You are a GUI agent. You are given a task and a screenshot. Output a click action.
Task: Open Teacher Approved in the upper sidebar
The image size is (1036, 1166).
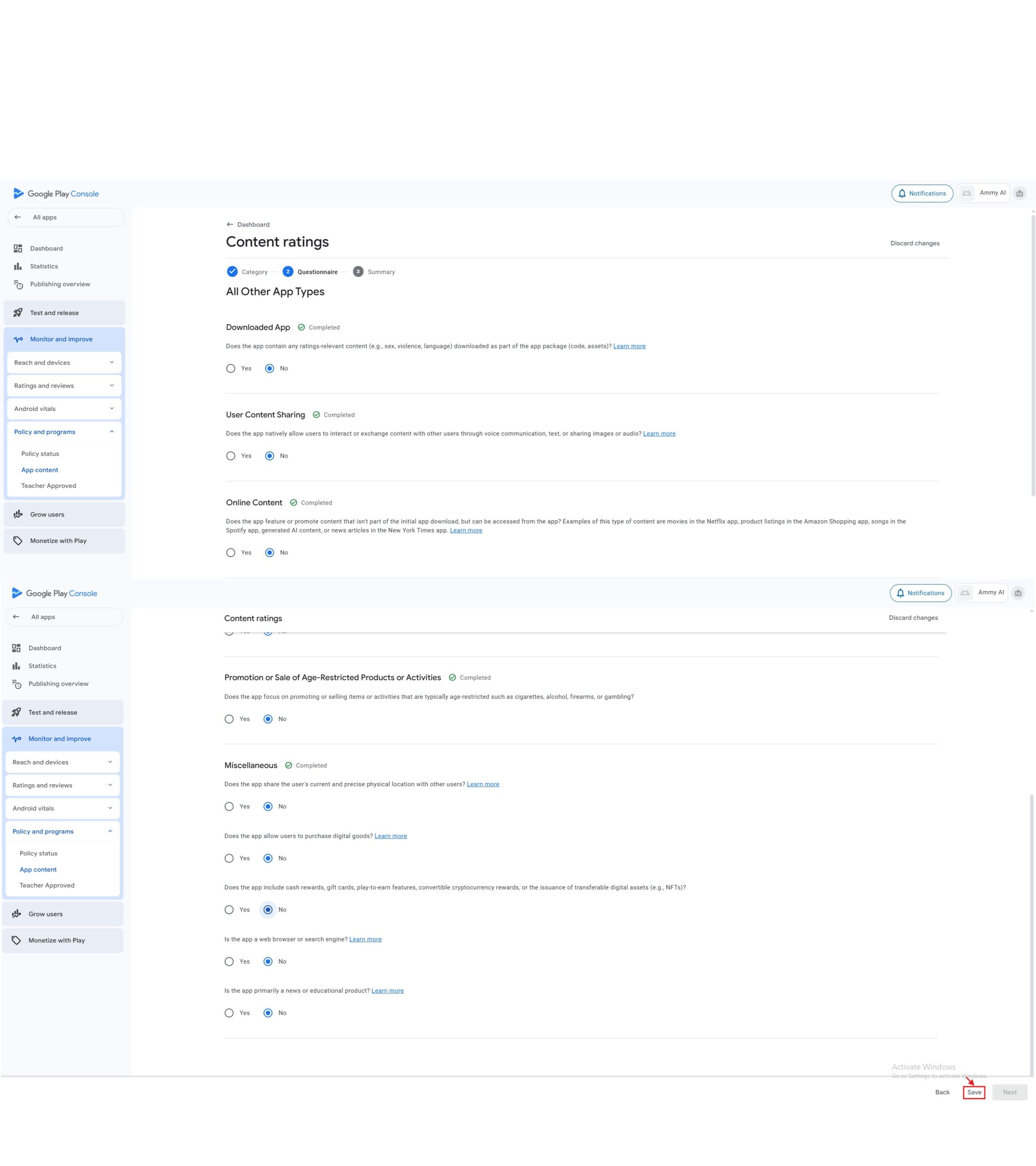(48, 486)
